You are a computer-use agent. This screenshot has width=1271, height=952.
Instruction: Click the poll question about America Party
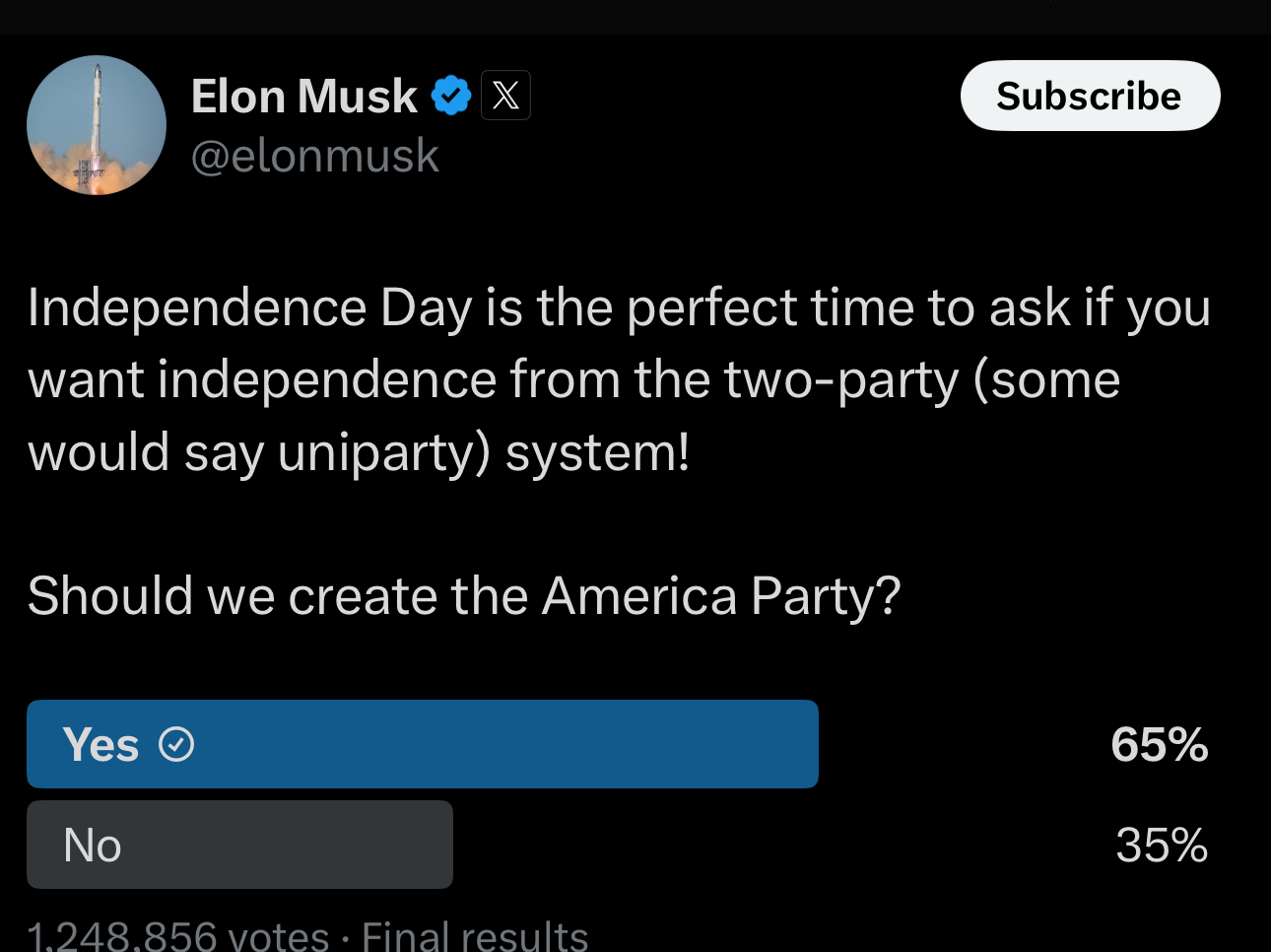click(464, 596)
